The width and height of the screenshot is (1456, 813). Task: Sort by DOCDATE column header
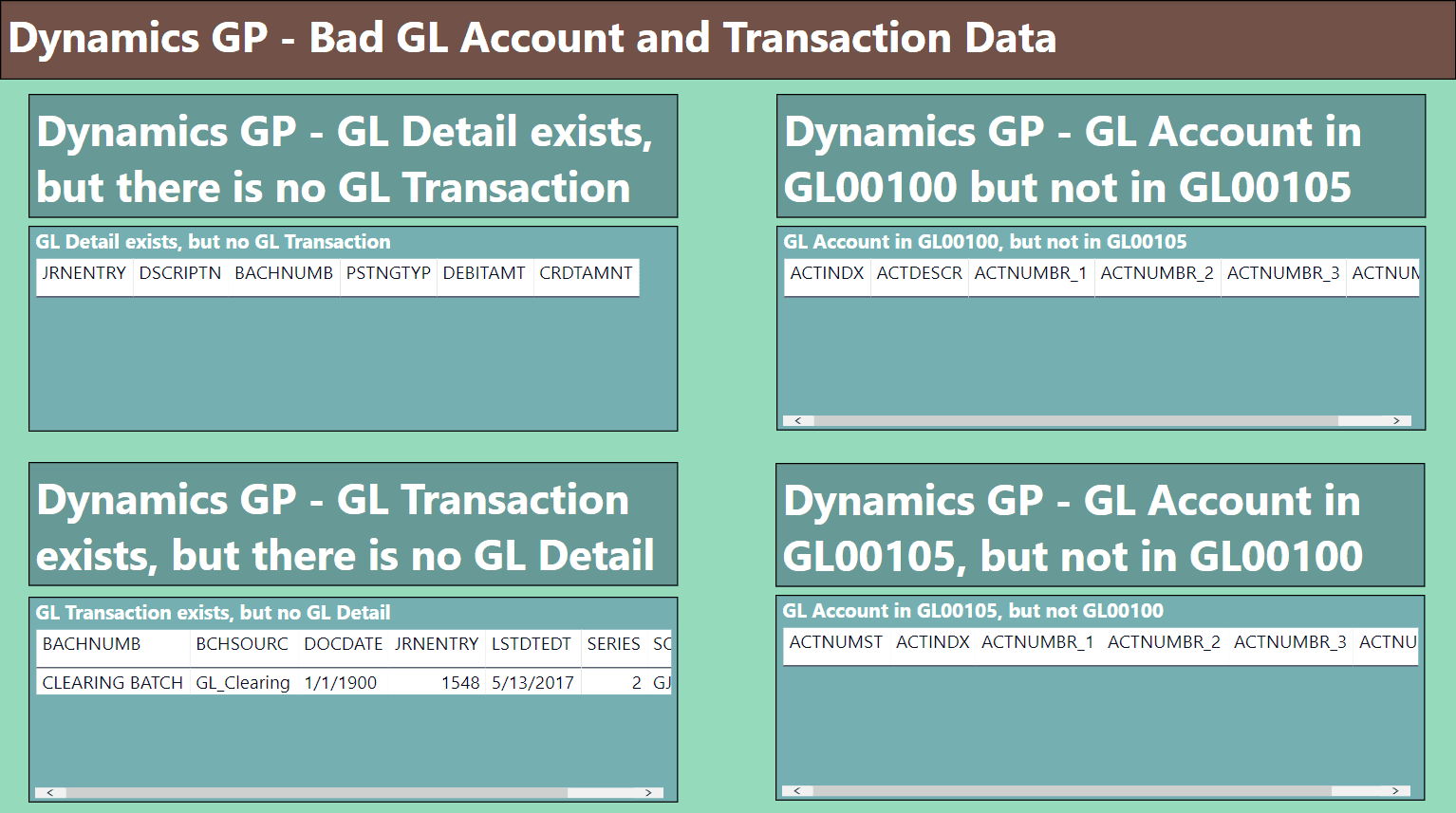coord(344,644)
